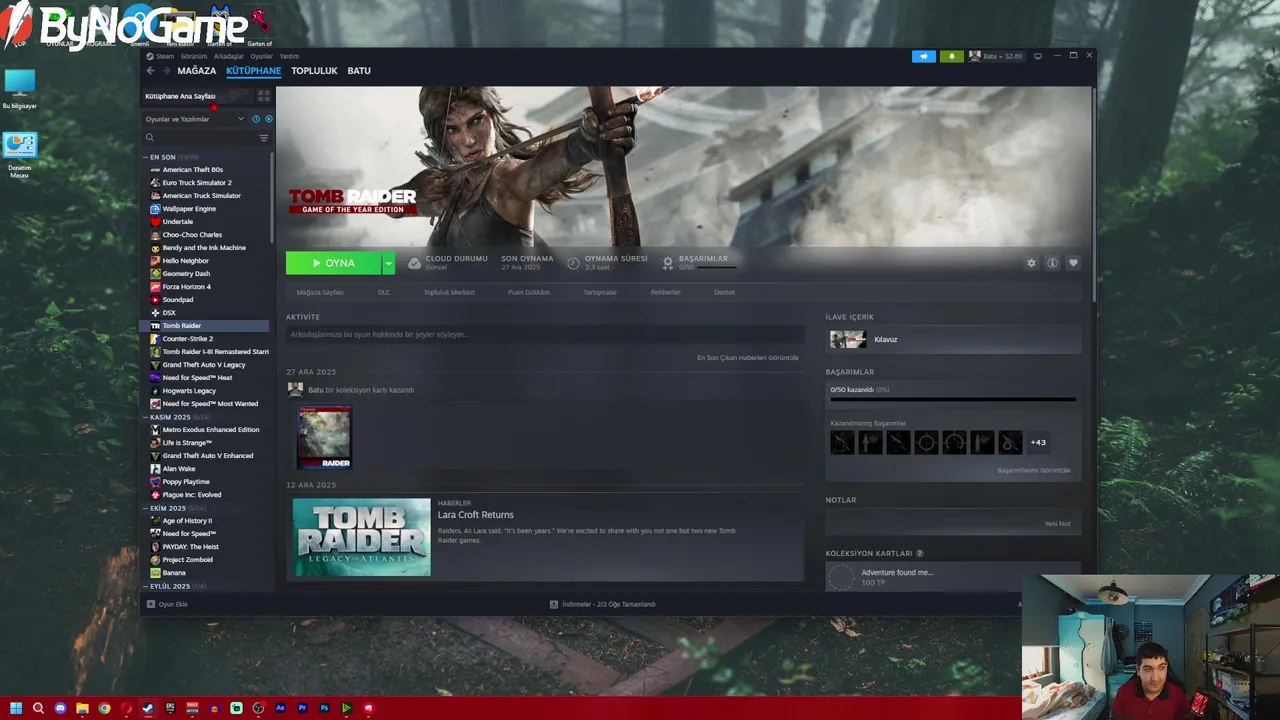Open the library grid view icon
Image resolution: width=1280 pixels, height=720 pixels.
point(264,96)
